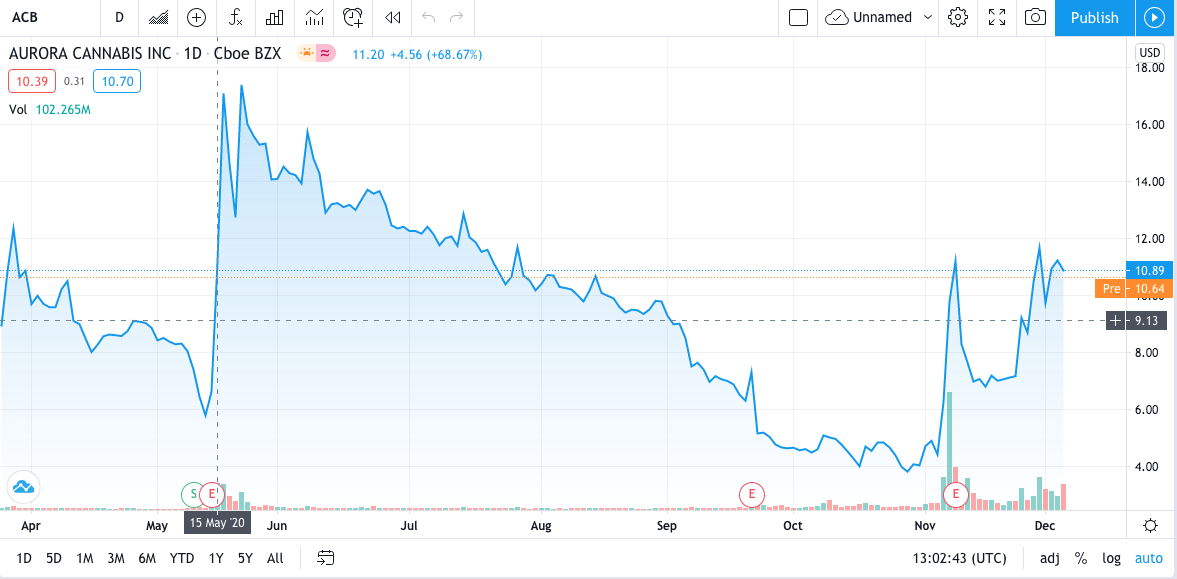Click the red 10.39 sell price button
This screenshot has height=579, width=1177.
click(32, 81)
